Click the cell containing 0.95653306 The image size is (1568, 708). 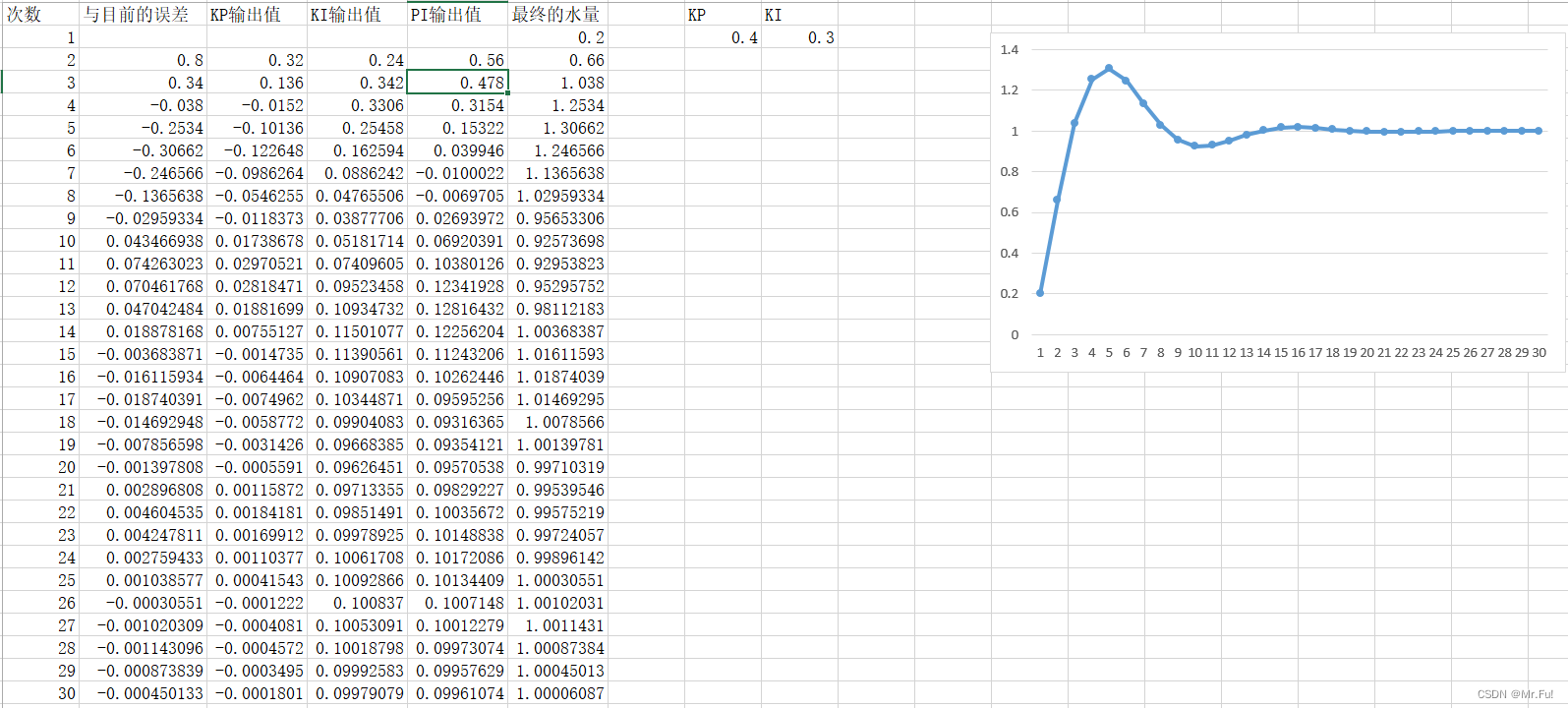[558, 218]
